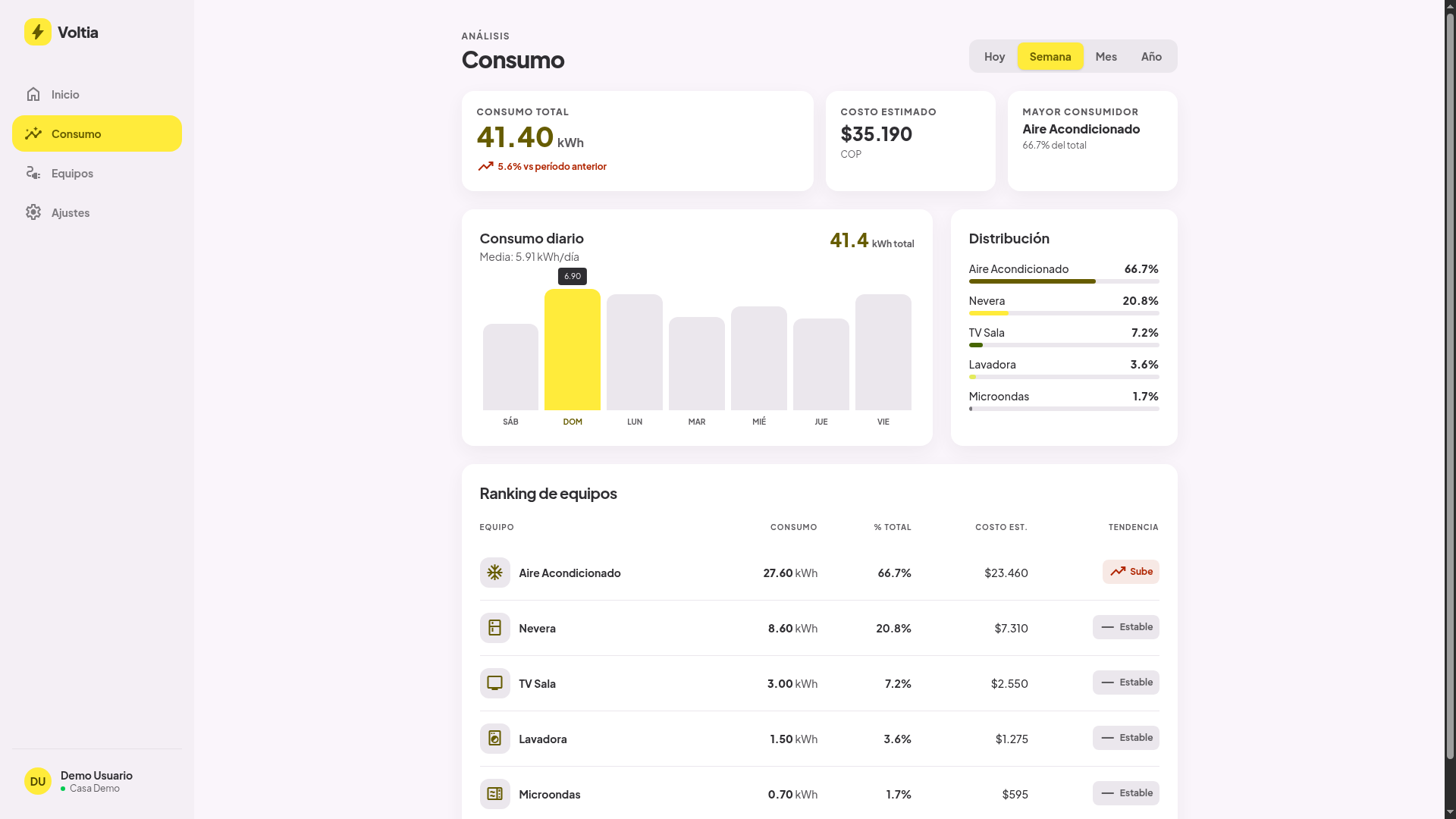Viewport: 1456px width, 819px height.
Task: Click the Estable badge in Microondas row
Action: 1125,793
